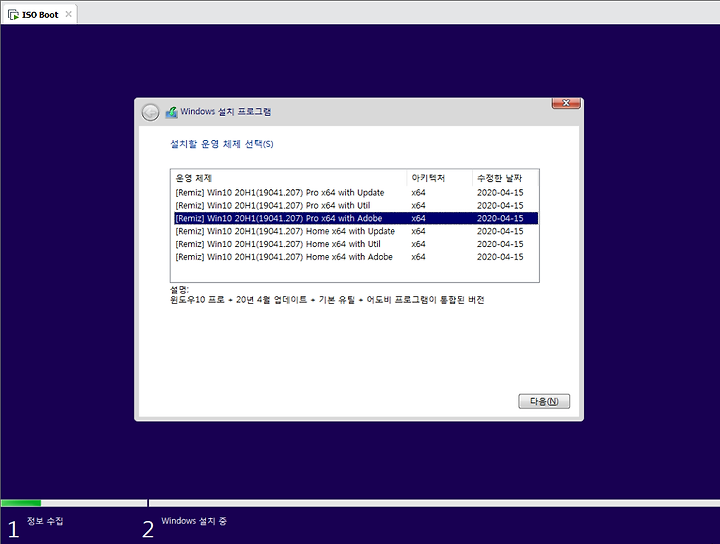Click 2020-04-15 date in Pro with Util row
This screenshot has width=720, height=544.
500,206
